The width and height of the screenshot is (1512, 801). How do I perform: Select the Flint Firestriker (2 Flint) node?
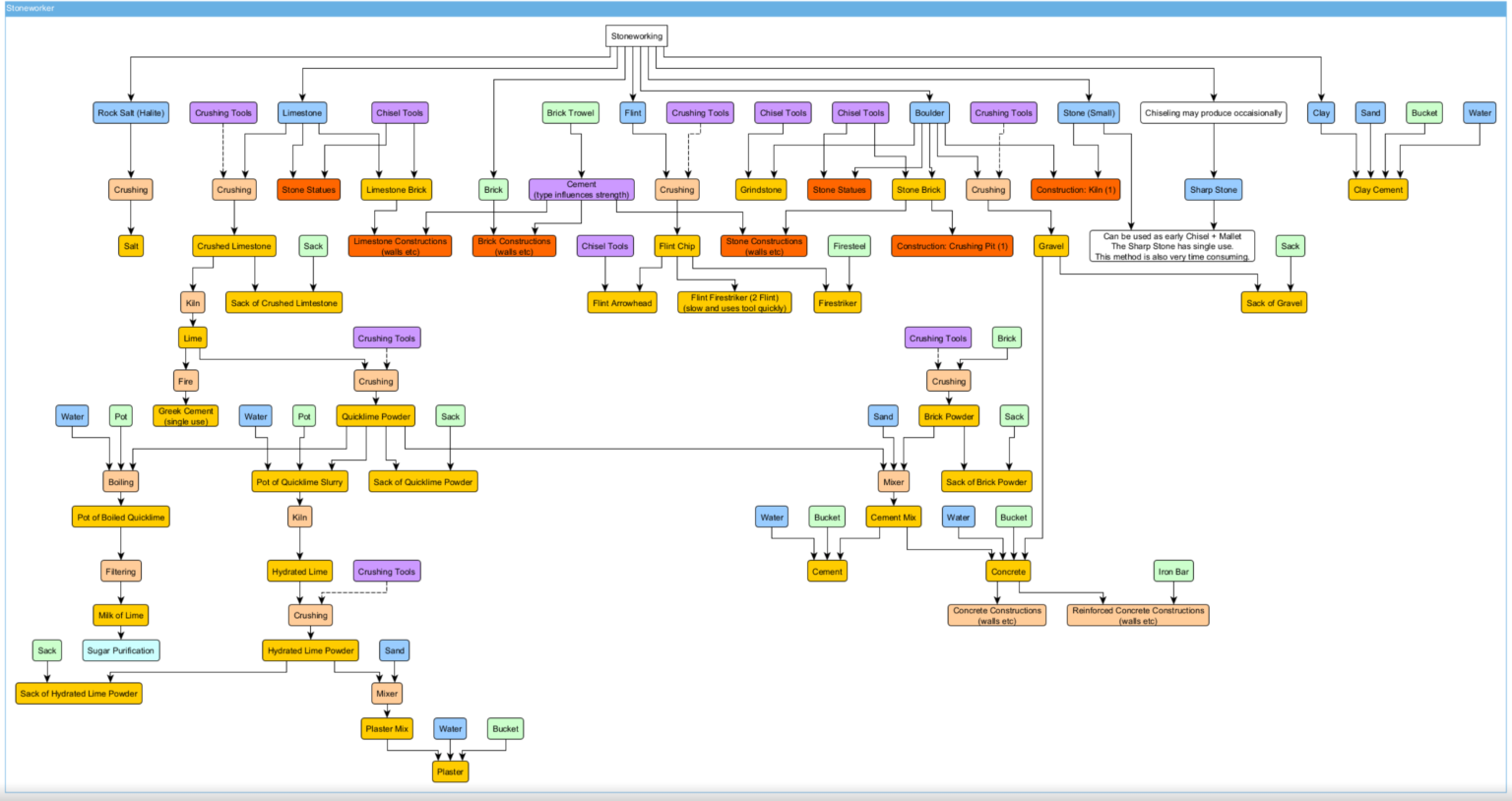(x=734, y=303)
